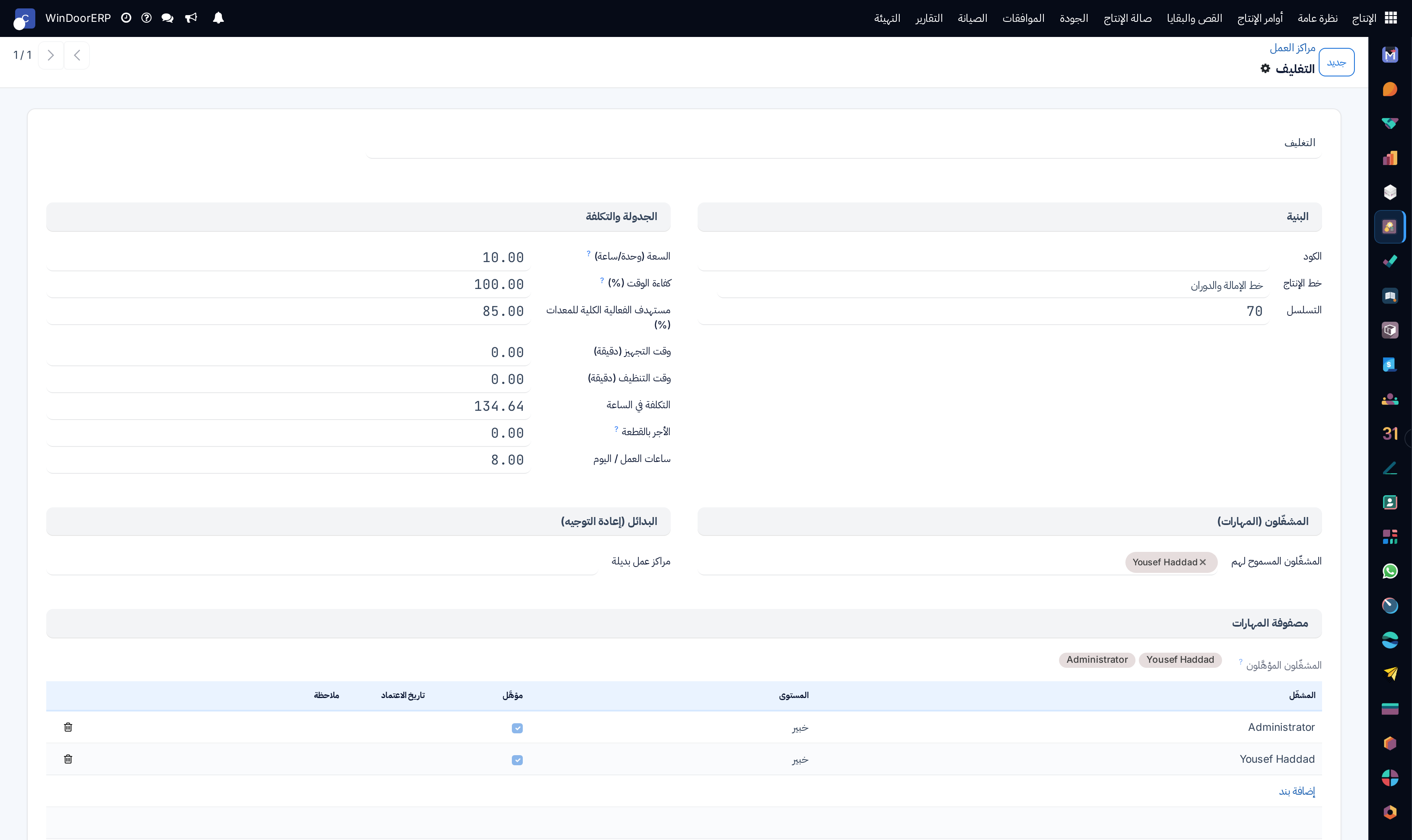Screen dimensions: 1412x840
Task: Open the WhatsApp app icon
Action: pos(1390,571)
